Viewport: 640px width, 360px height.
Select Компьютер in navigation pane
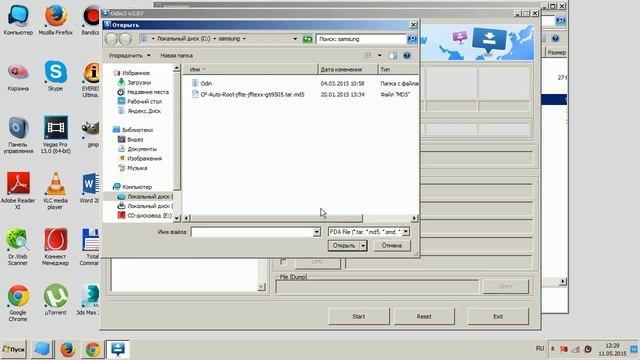137,187
